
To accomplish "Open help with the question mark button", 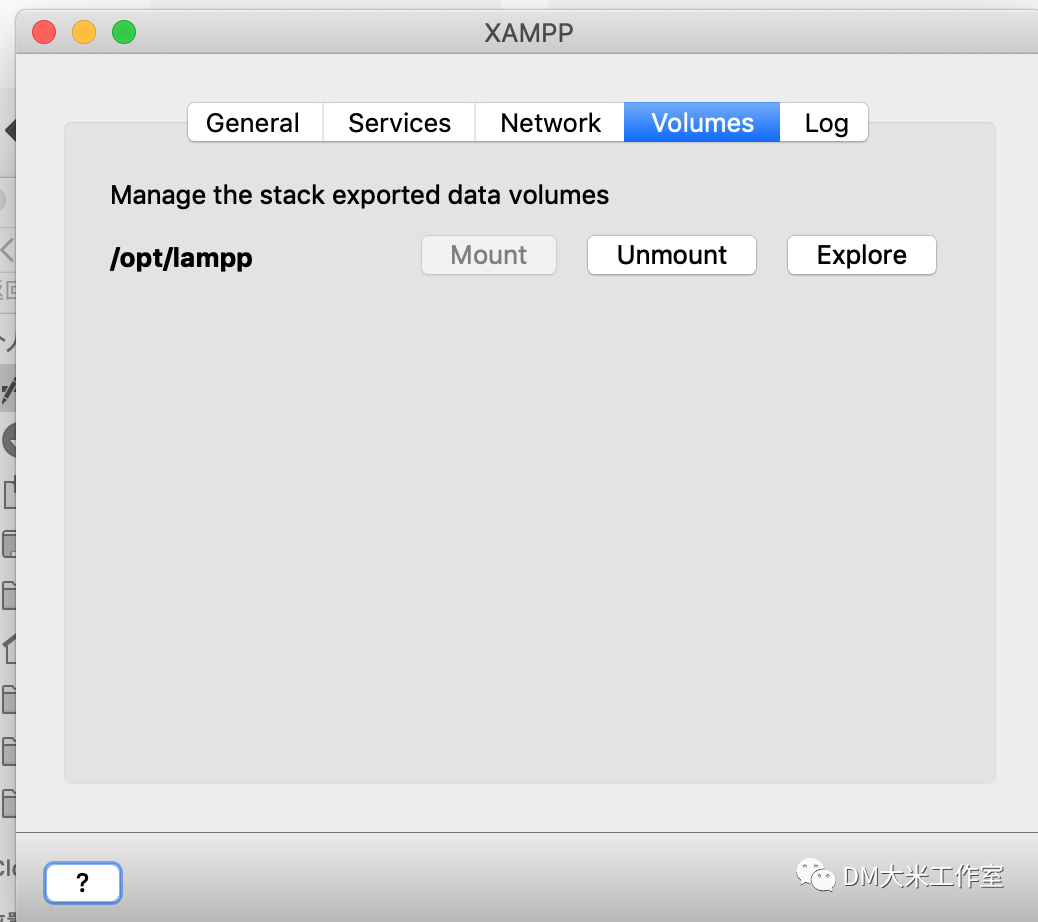I will pyautogui.click(x=83, y=882).
